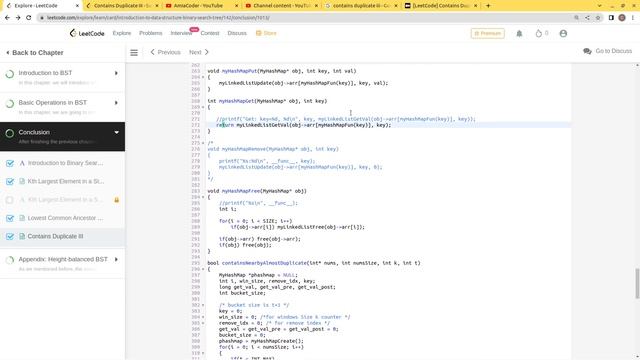Open the Explore menu item

122,33
